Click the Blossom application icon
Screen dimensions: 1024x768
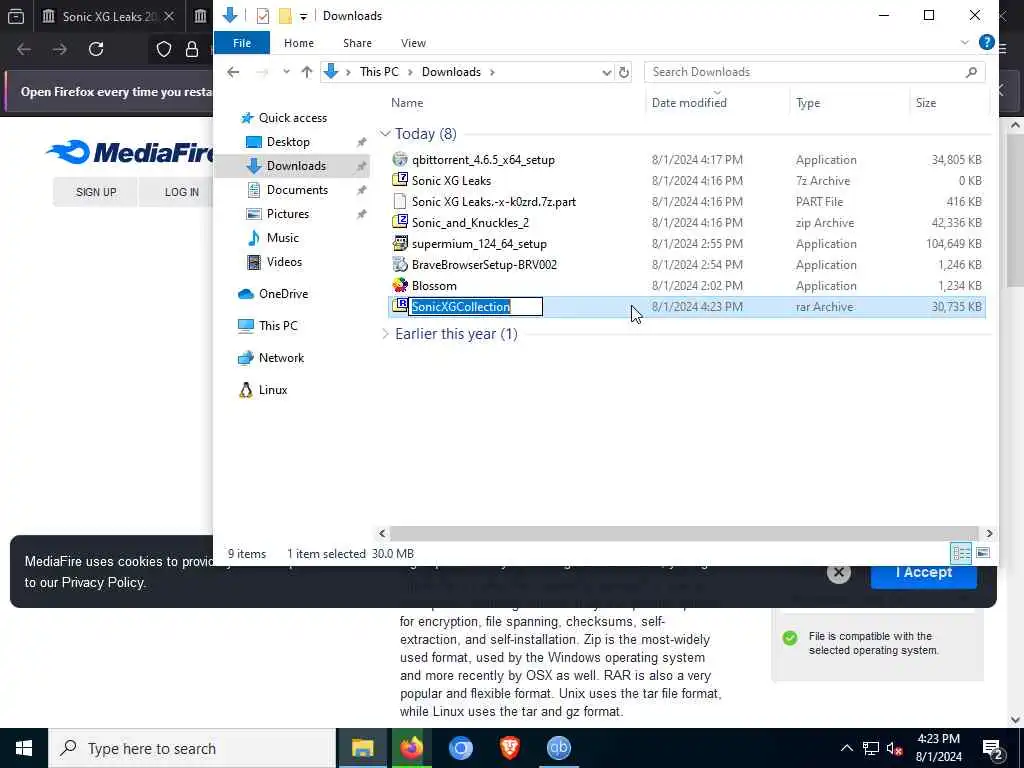(x=400, y=285)
